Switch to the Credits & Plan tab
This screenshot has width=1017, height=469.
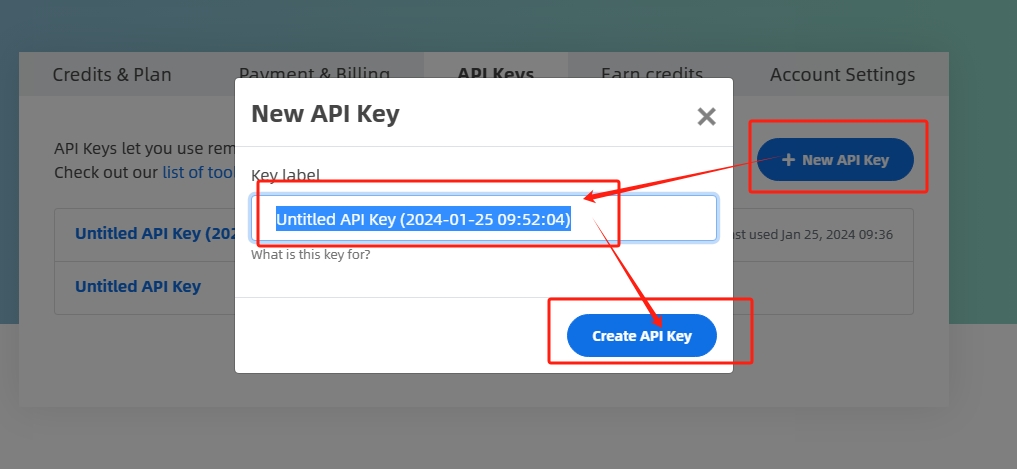(x=112, y=75)
